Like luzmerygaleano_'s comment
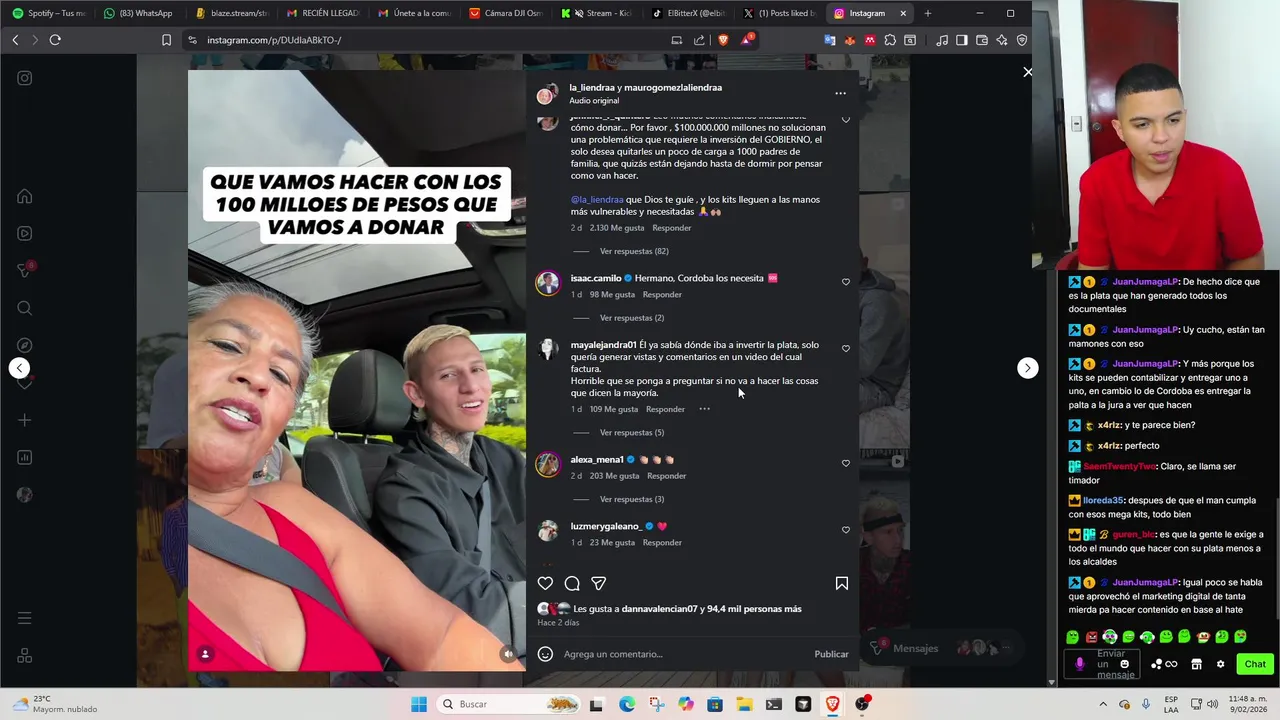 click(x=846, y=530)
